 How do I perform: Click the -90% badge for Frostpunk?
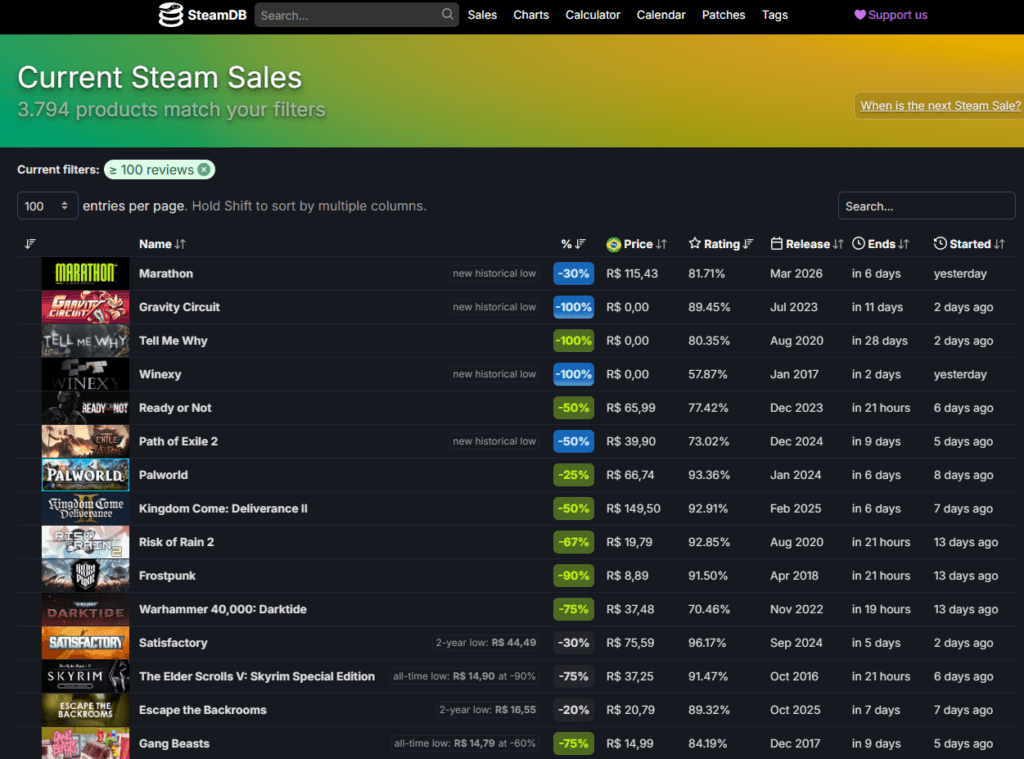pos(573,576)
